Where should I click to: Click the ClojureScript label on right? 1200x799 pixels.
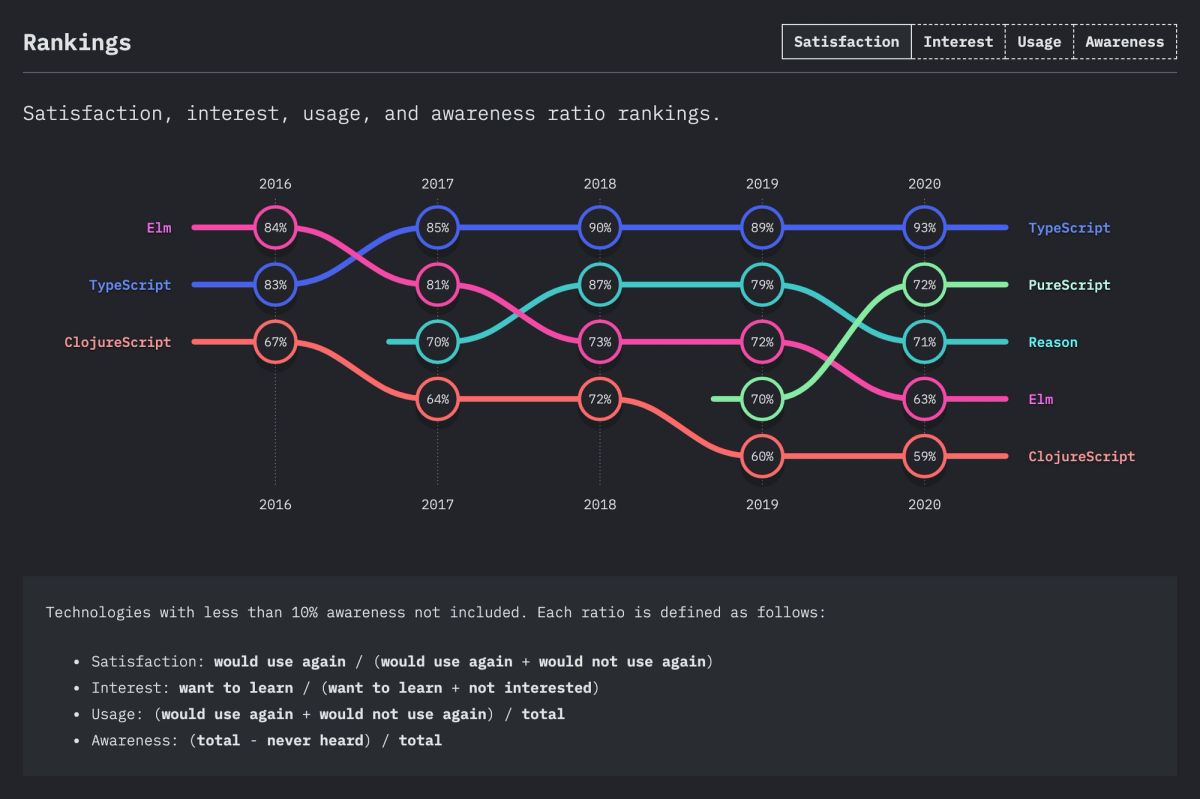click(1082, 456)
